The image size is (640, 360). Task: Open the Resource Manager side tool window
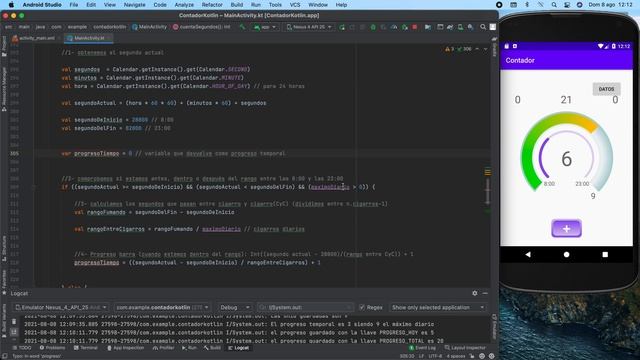pos(4,89)
